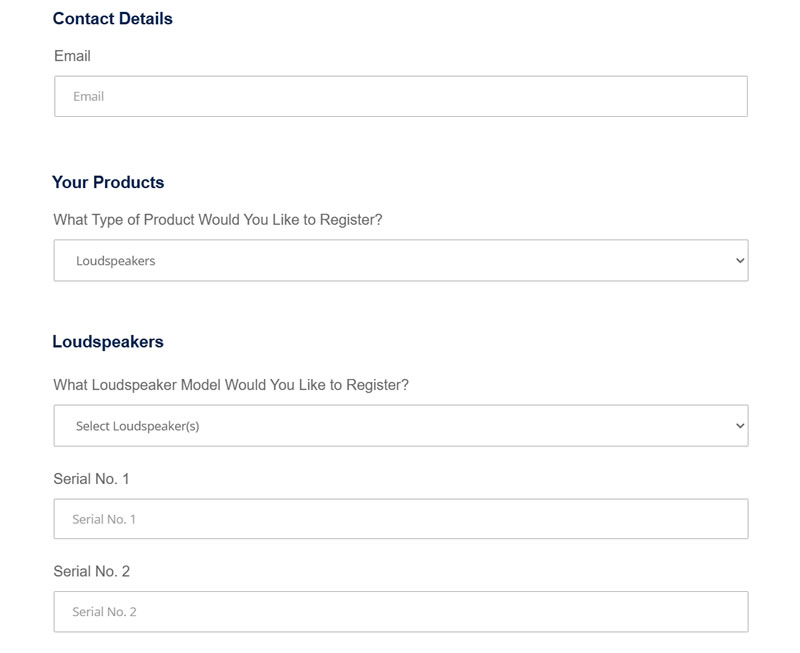The height and width of the screenshot is (653, 800).
Task: Select the Loudspeakers value text in dropdown
Action: 116,261
